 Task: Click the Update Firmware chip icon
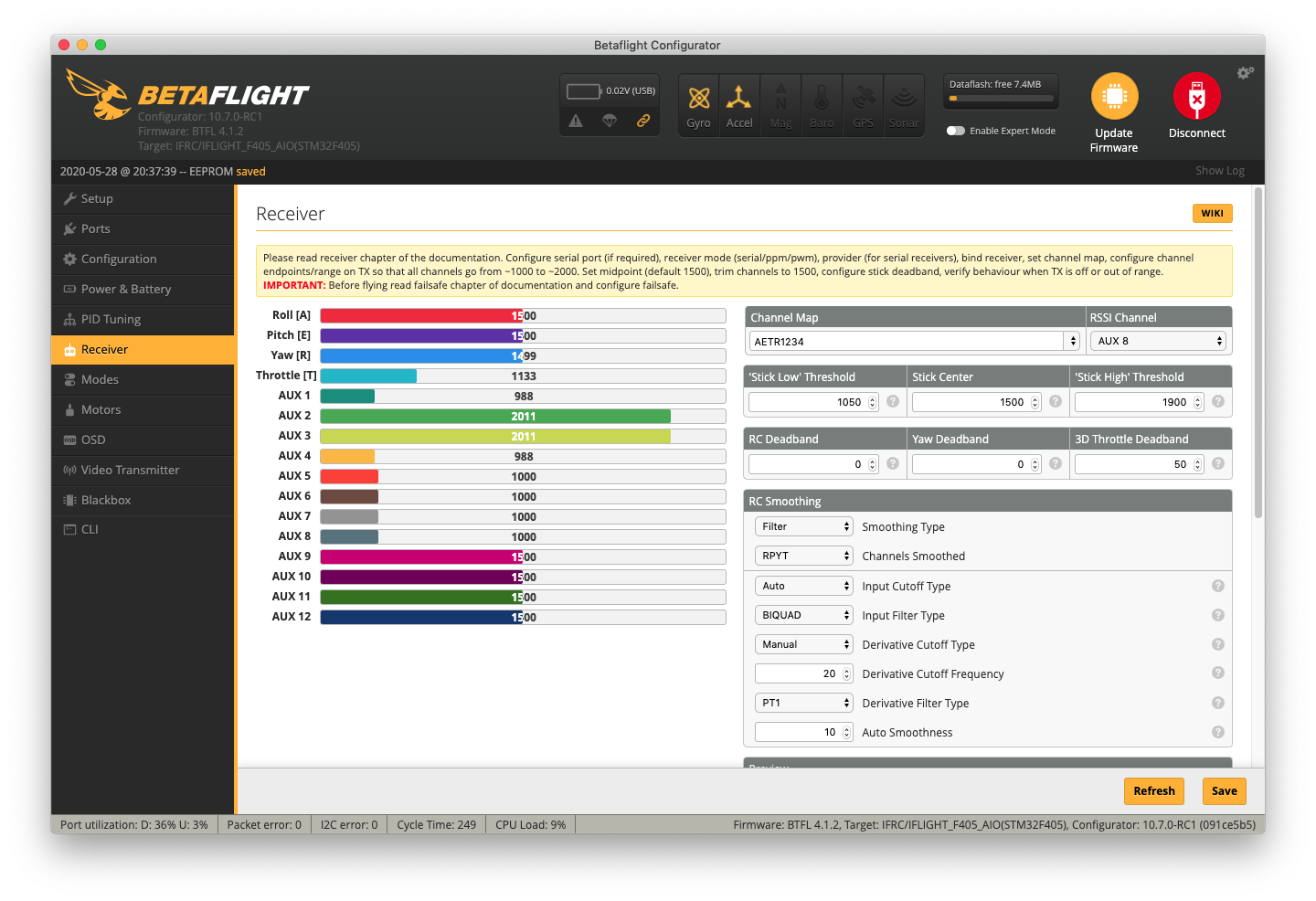coord(1114,96)
